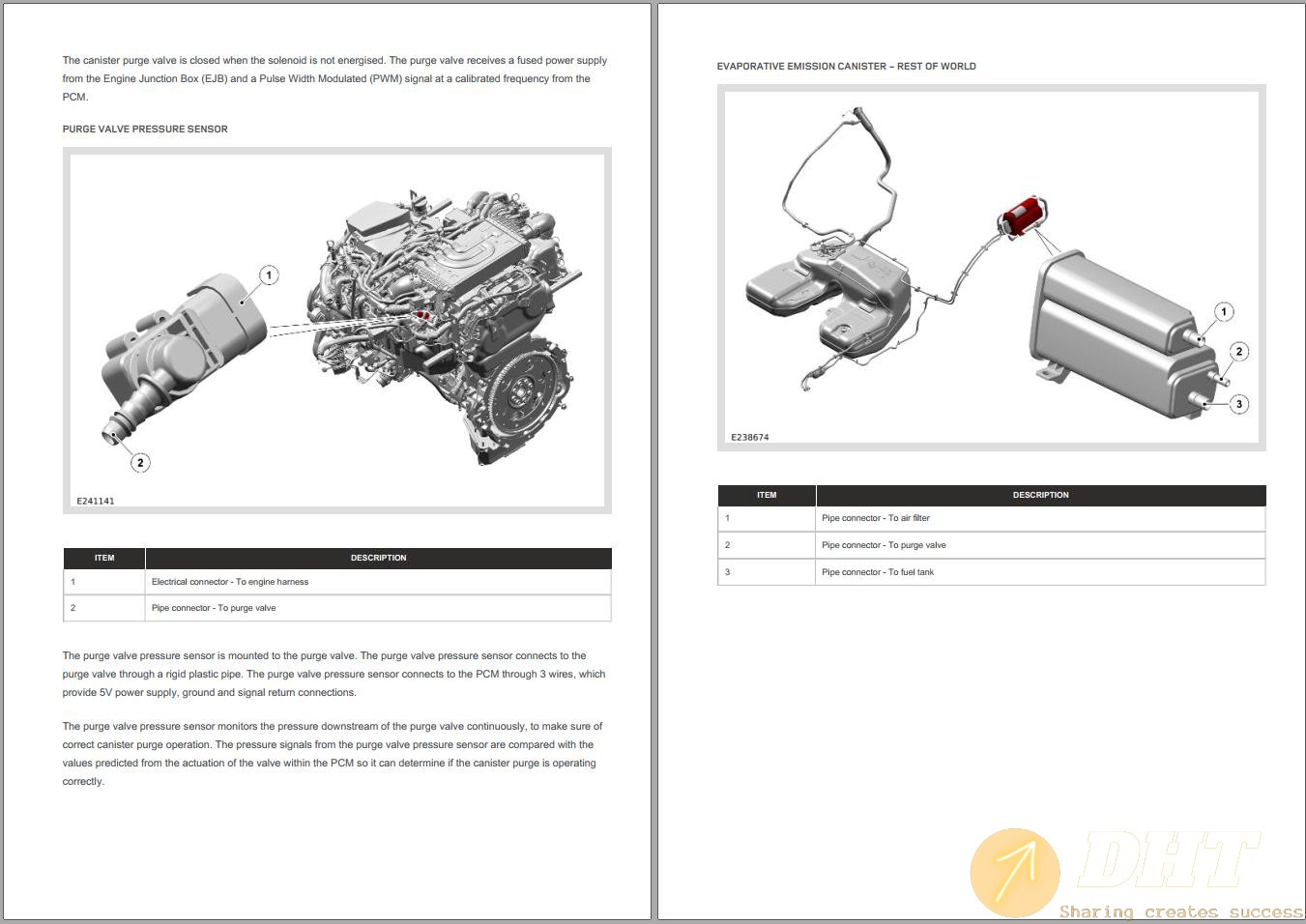Click the paragraph starting 'The canister purge valve is closed'
Image resolution: width=1306 pixels, height=924 pixels.
click(334, 78)
